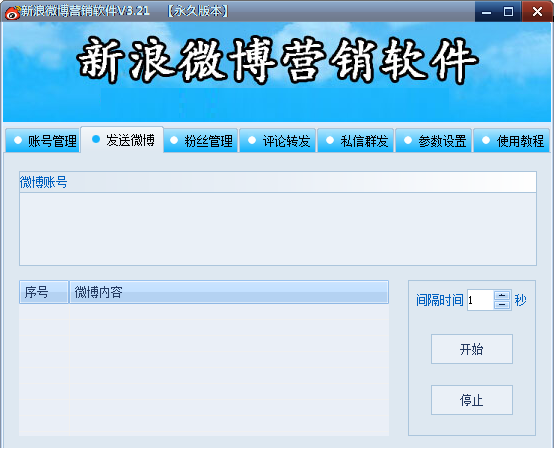Click inside the 微博账号 list area
This screenshot has height=471, width=554.
point(278,229)
